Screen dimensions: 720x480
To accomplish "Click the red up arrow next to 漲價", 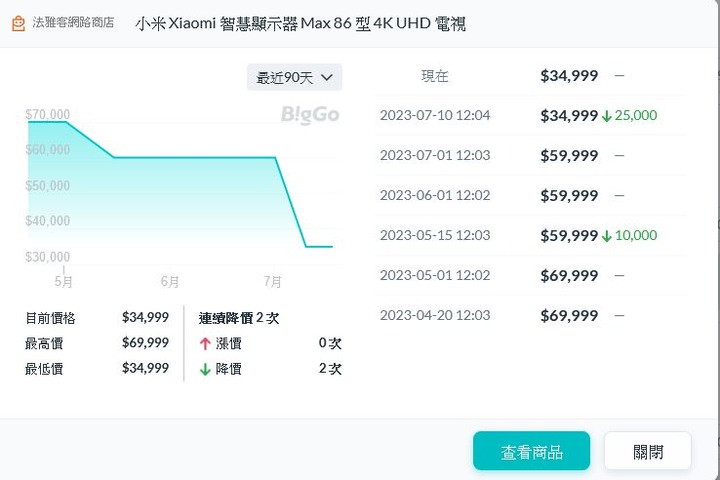I will pyautogui.click(x=205, y=344).
